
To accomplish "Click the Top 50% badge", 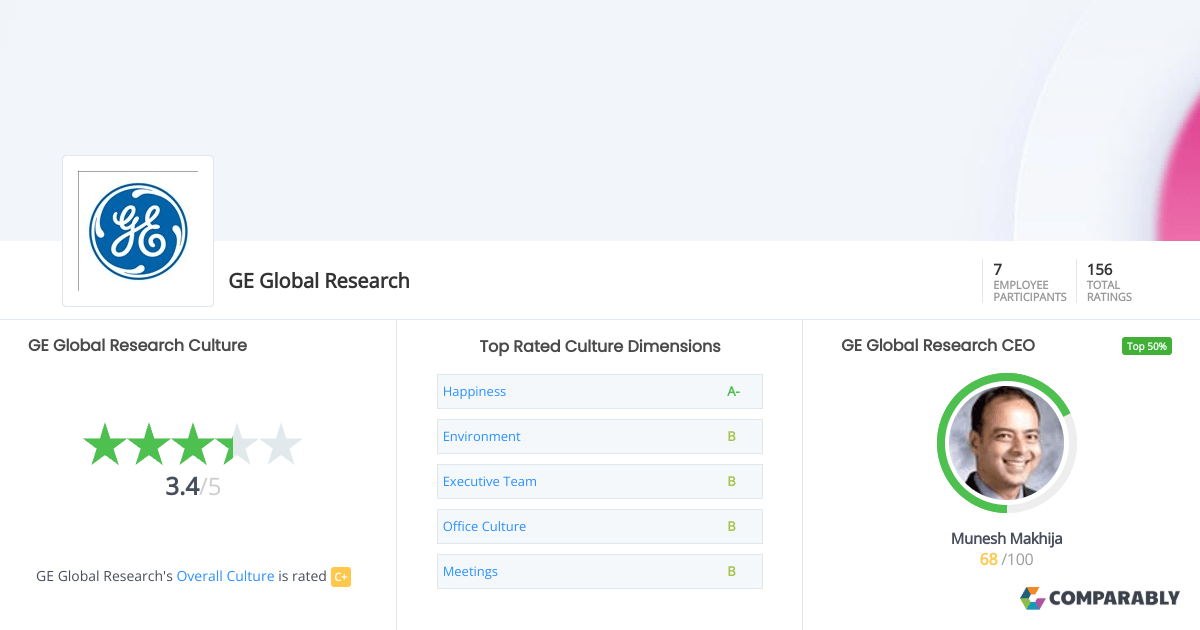I will pos(1147,346).
